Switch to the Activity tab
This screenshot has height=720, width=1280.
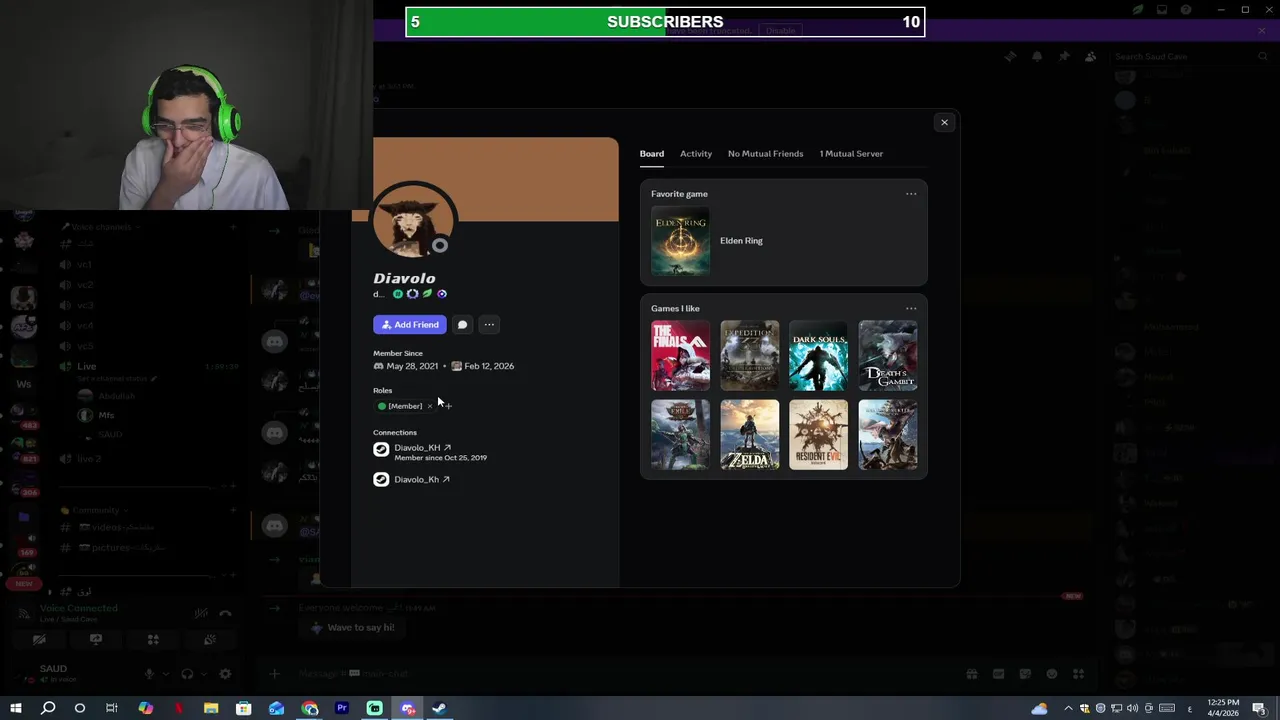point(696,154)
